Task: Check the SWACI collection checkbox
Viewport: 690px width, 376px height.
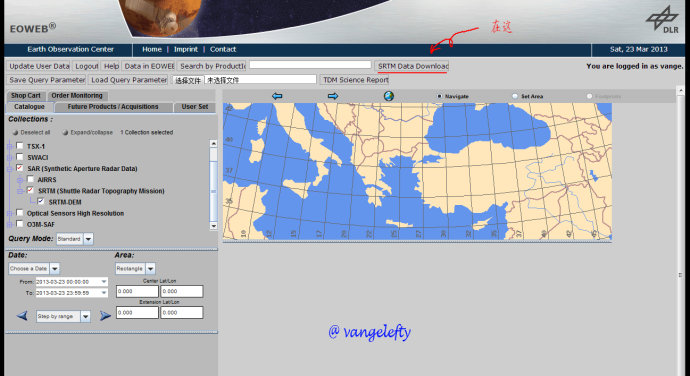Action: tap(20, 157)
